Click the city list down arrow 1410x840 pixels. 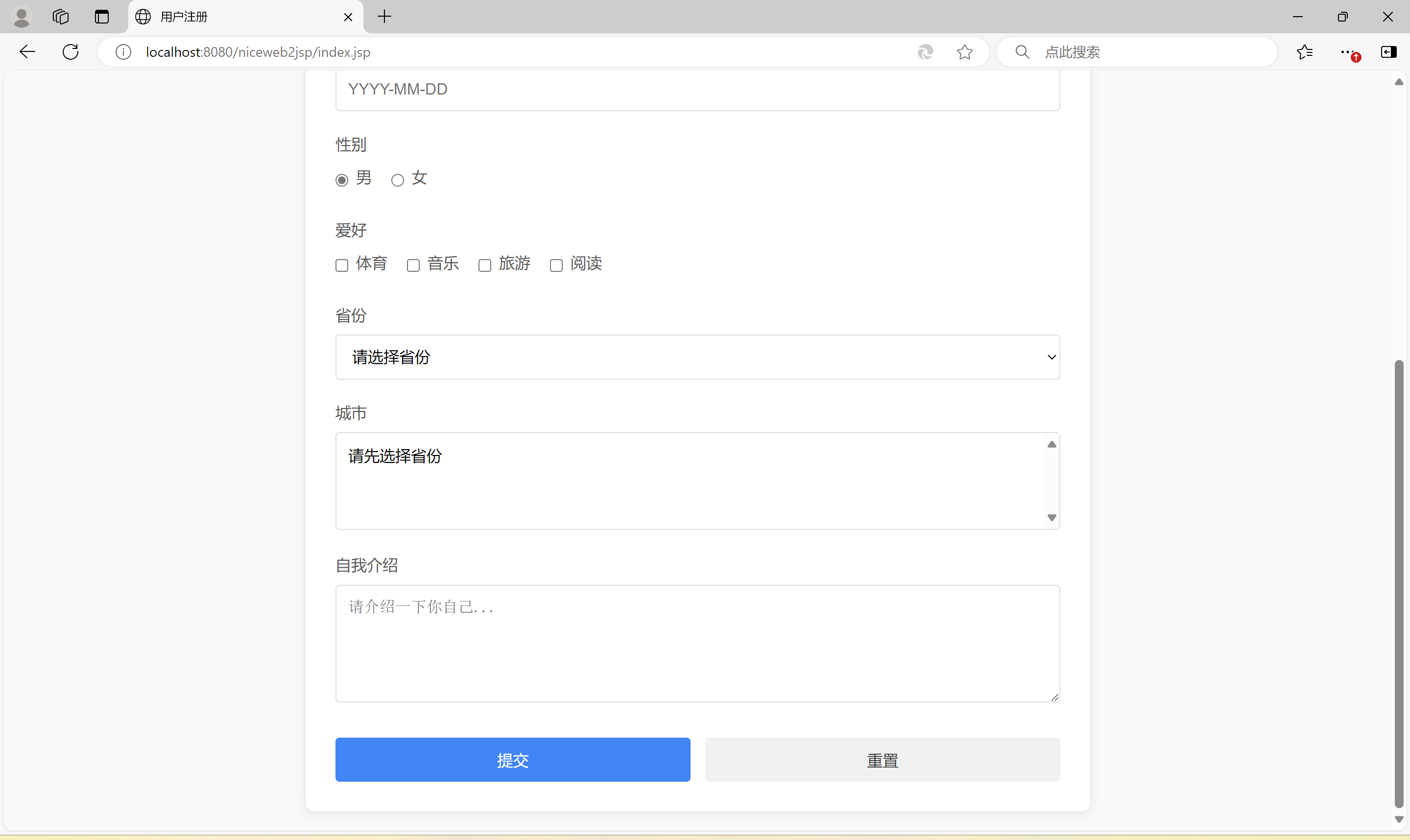pos(1052,517)
